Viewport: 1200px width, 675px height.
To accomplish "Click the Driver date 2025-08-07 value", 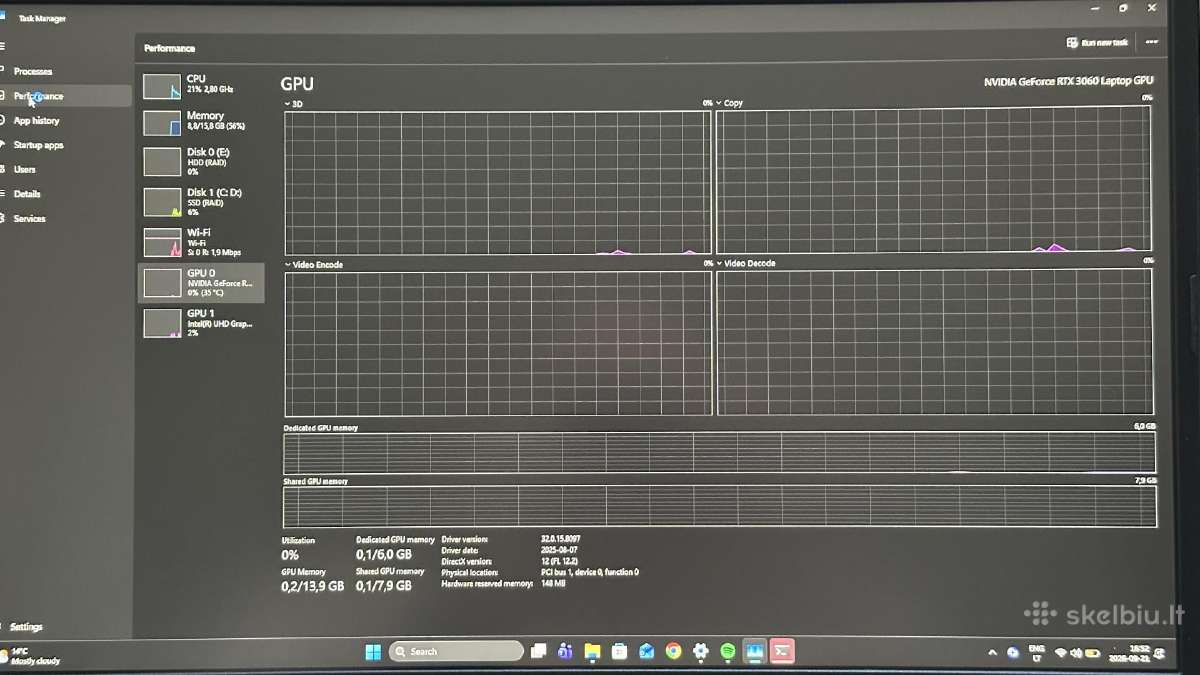I will pos(559,550).
